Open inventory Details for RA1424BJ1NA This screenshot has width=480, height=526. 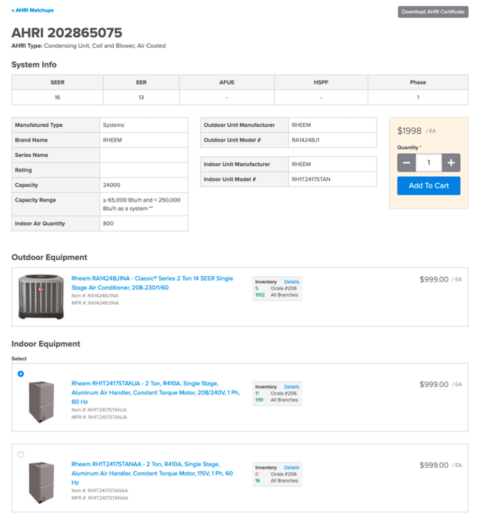[291, 282]
